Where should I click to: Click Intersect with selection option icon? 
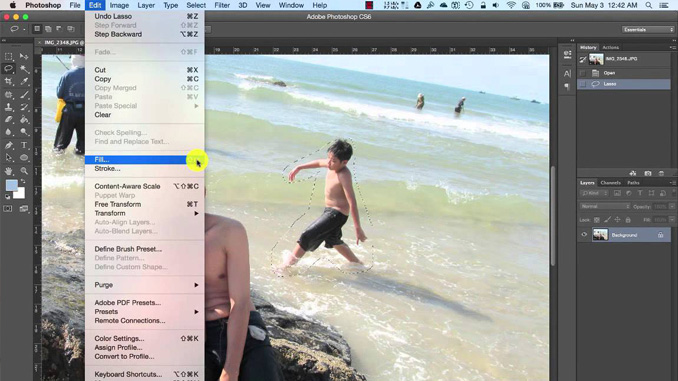(x=70, y=29)
